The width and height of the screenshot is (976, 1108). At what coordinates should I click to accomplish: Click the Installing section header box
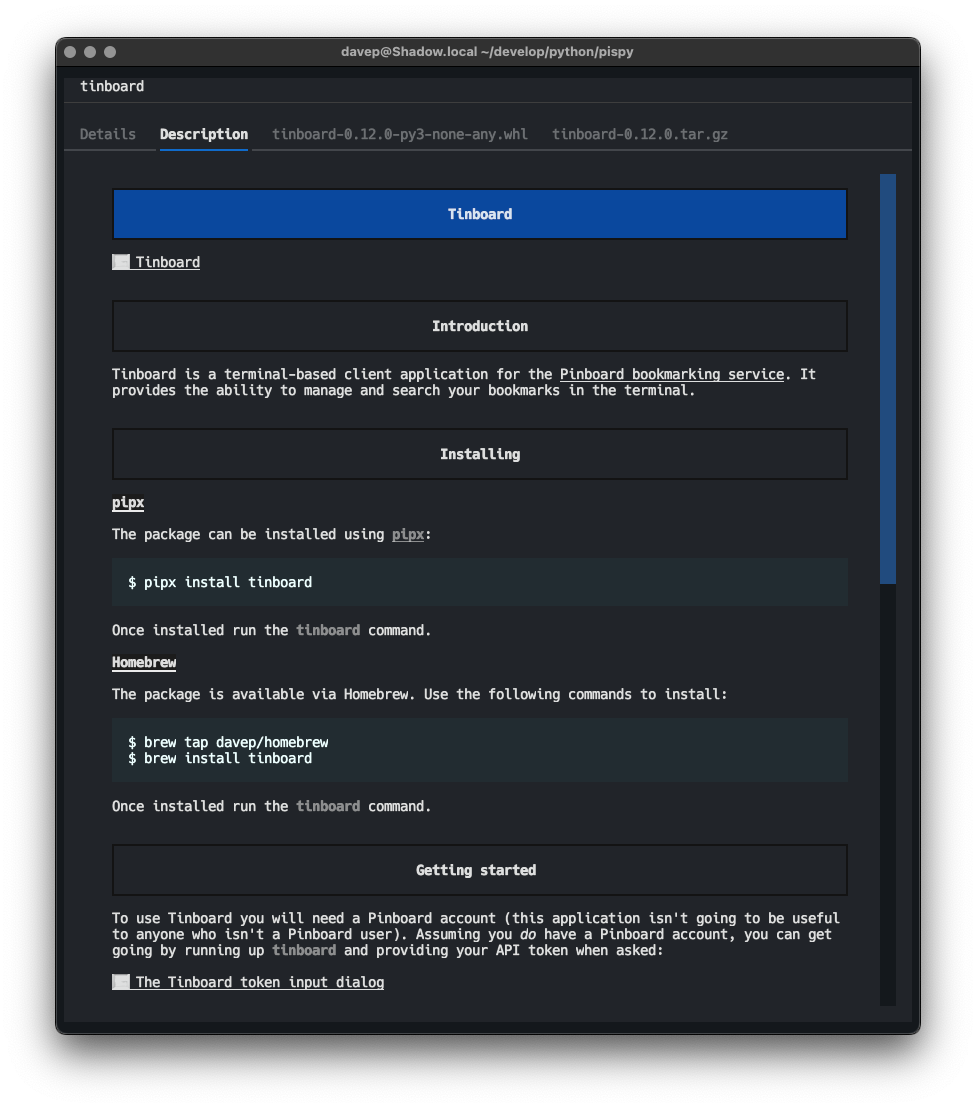(479, 453)
